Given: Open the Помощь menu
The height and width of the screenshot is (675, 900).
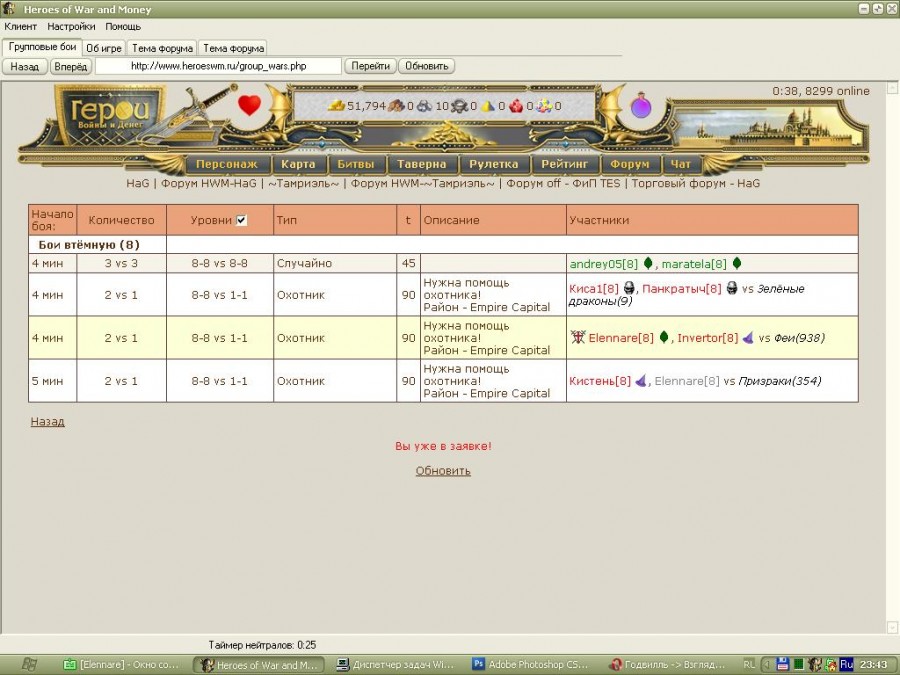Looking at the screenshot, I should point(123,26).
